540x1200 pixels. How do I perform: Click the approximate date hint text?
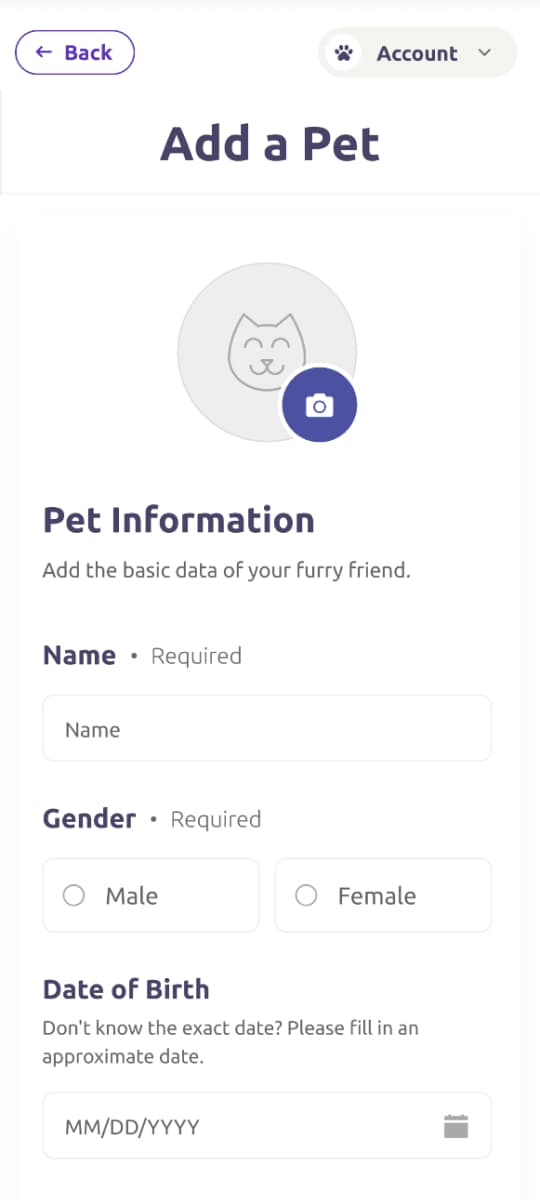click(230, 1042)
